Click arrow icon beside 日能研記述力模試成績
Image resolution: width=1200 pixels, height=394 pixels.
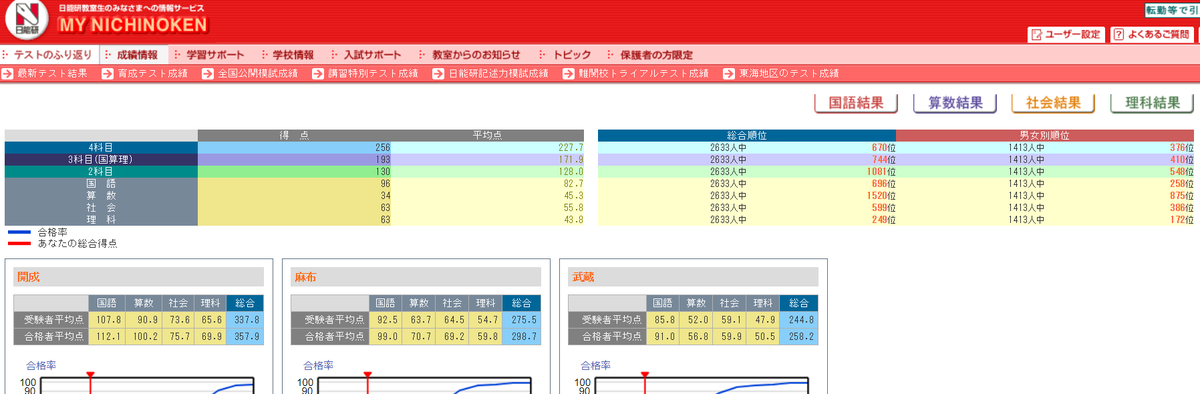point(439,74)
